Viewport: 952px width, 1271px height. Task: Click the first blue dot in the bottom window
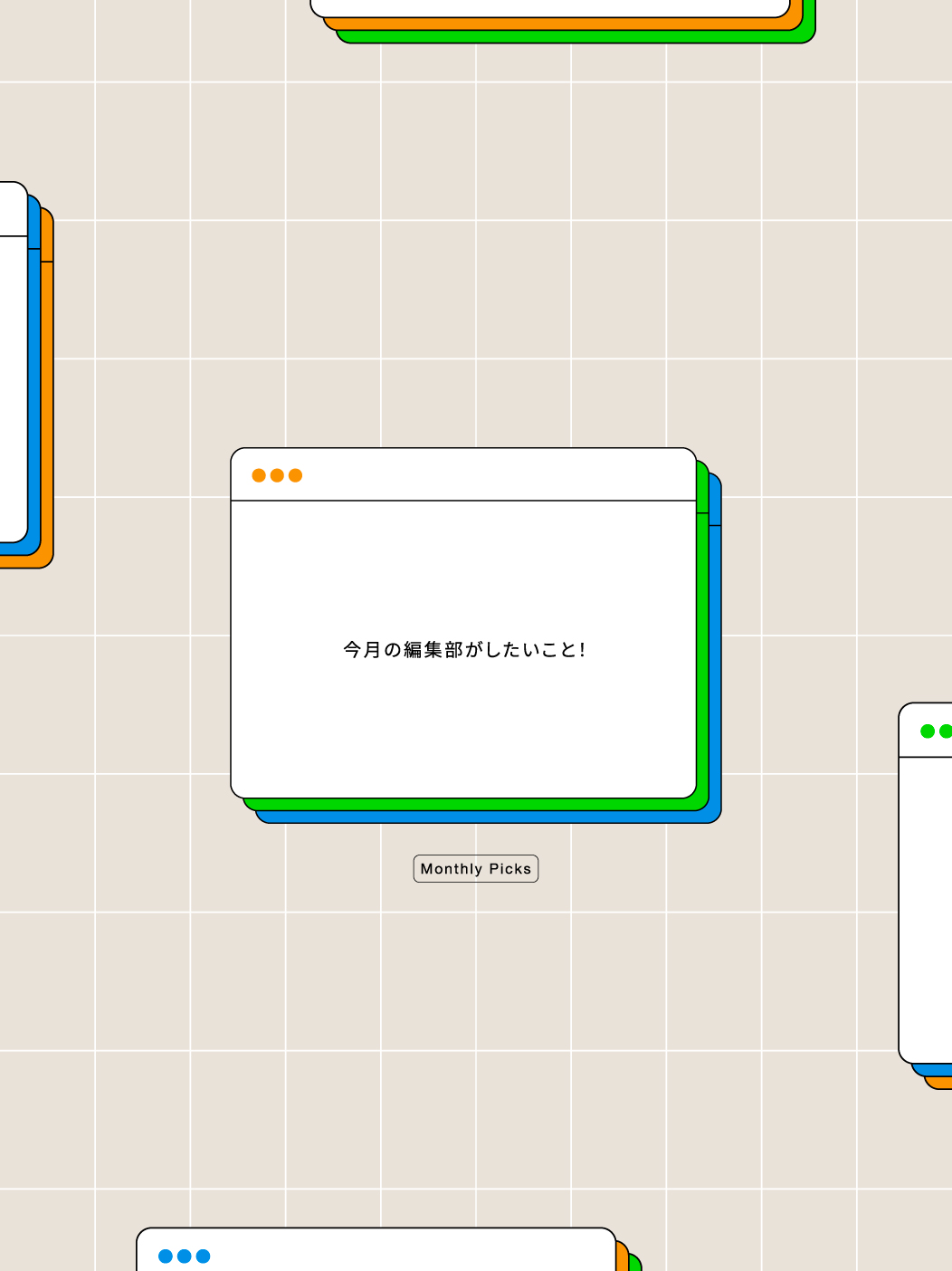click(x=166, y=1256)
